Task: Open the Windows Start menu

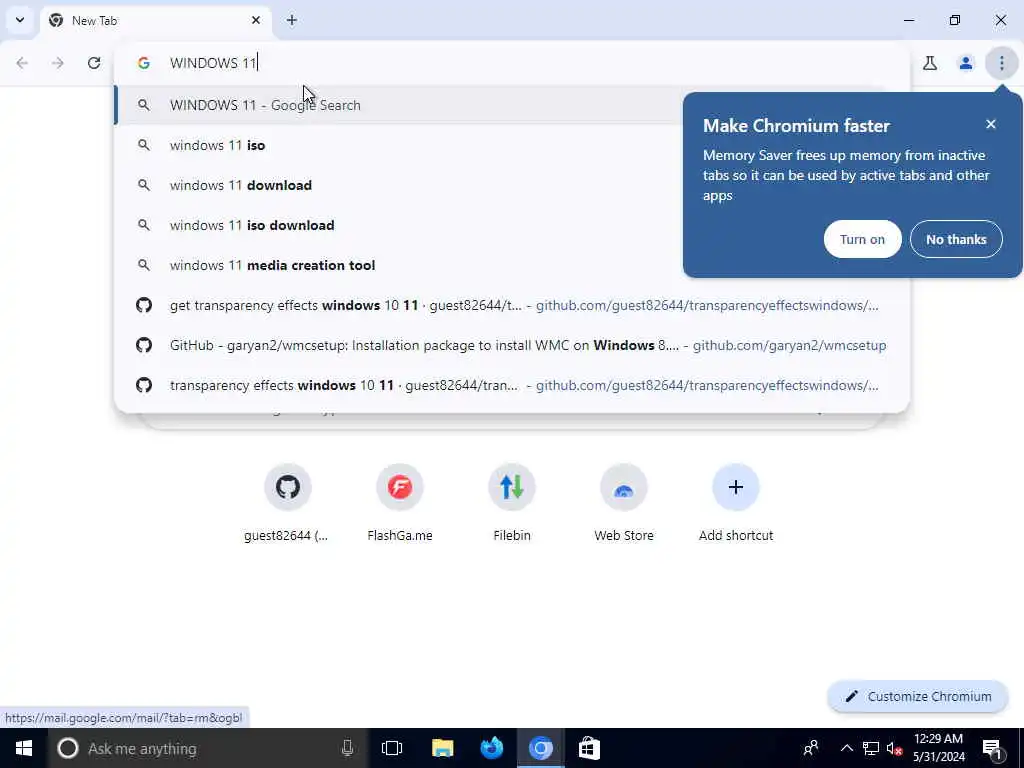Action: pyautogui.click(x=24, y=748)
